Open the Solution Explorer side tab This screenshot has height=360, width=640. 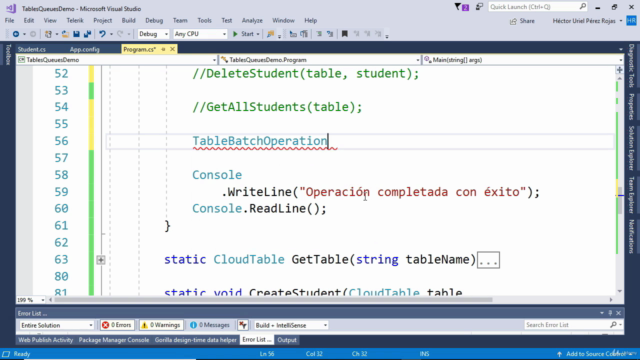tap(631, 148)
